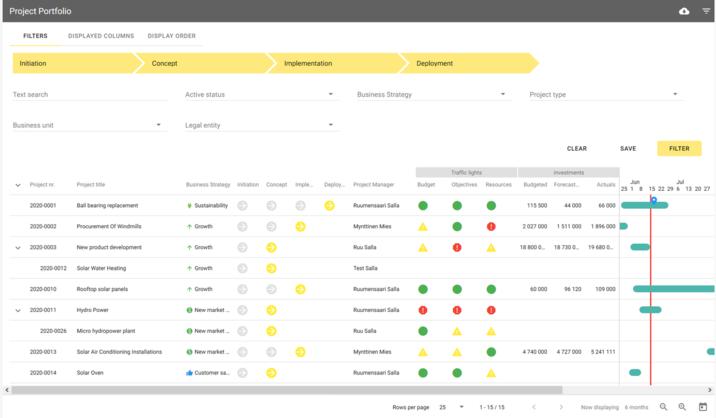Image resolution: width=716 pixels, height=418 pixels.
Task: Click the next page arrow in pagination
Action: click(x=561, y=407)
